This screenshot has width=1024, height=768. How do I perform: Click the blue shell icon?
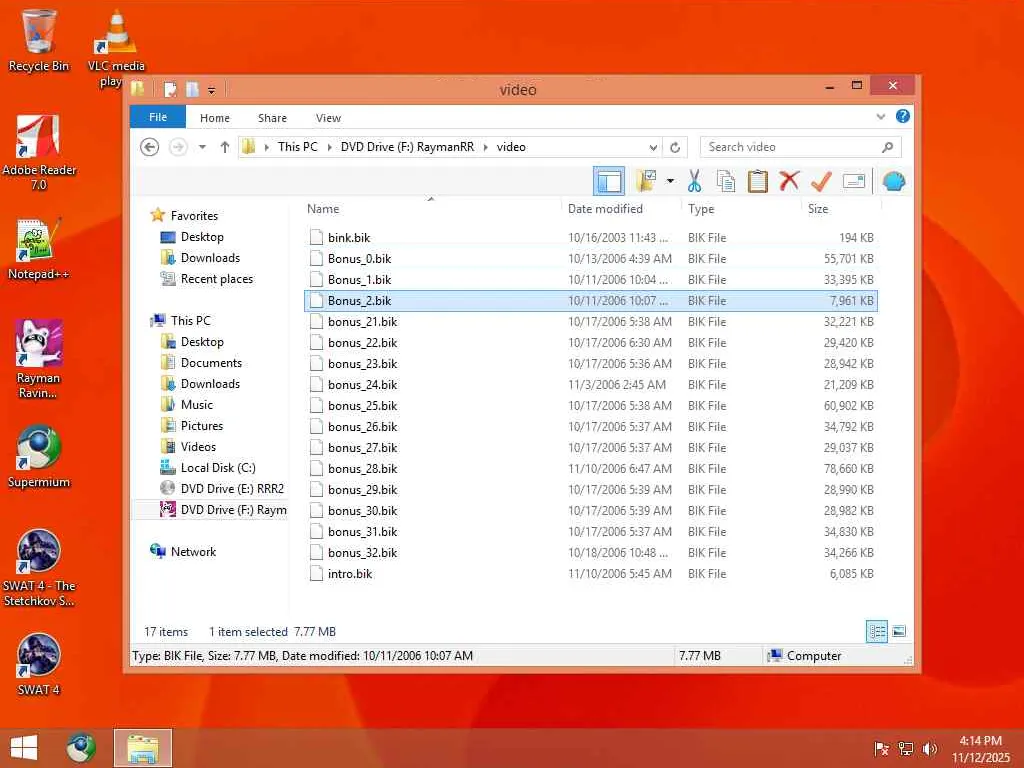pyautogui.click(x=893, y=181)
